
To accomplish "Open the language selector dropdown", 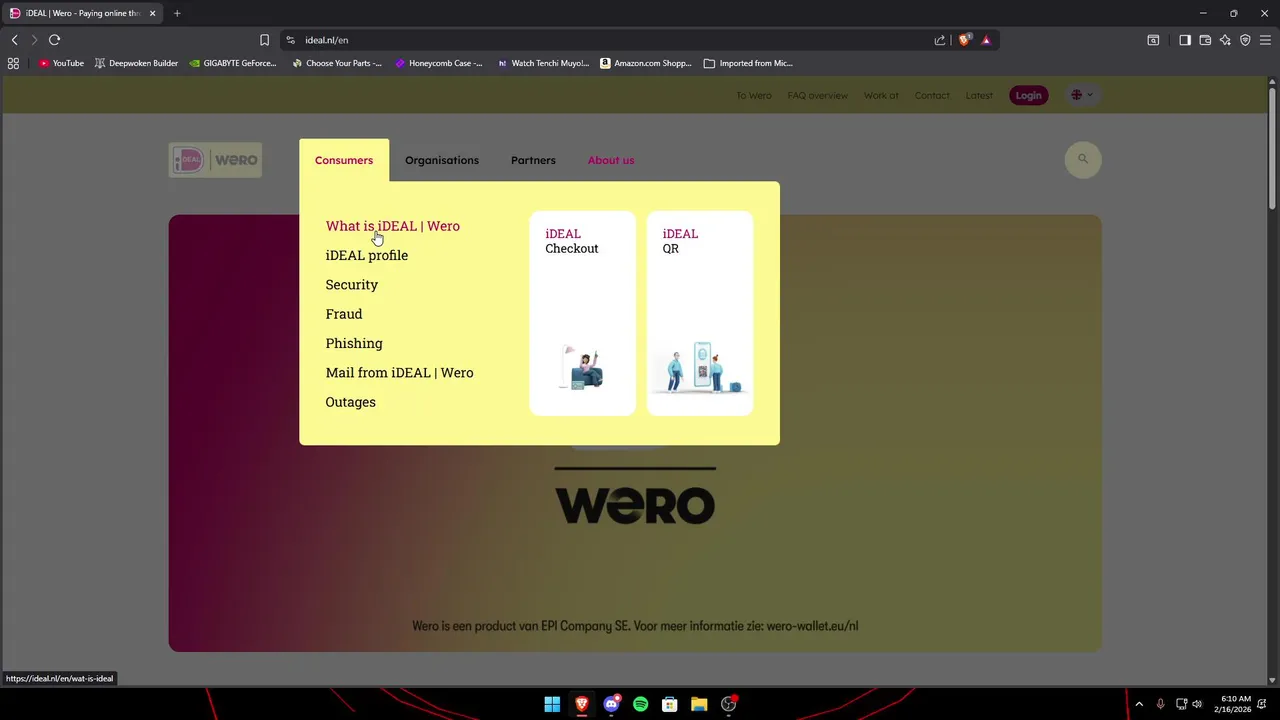I will pos(1082,95).
